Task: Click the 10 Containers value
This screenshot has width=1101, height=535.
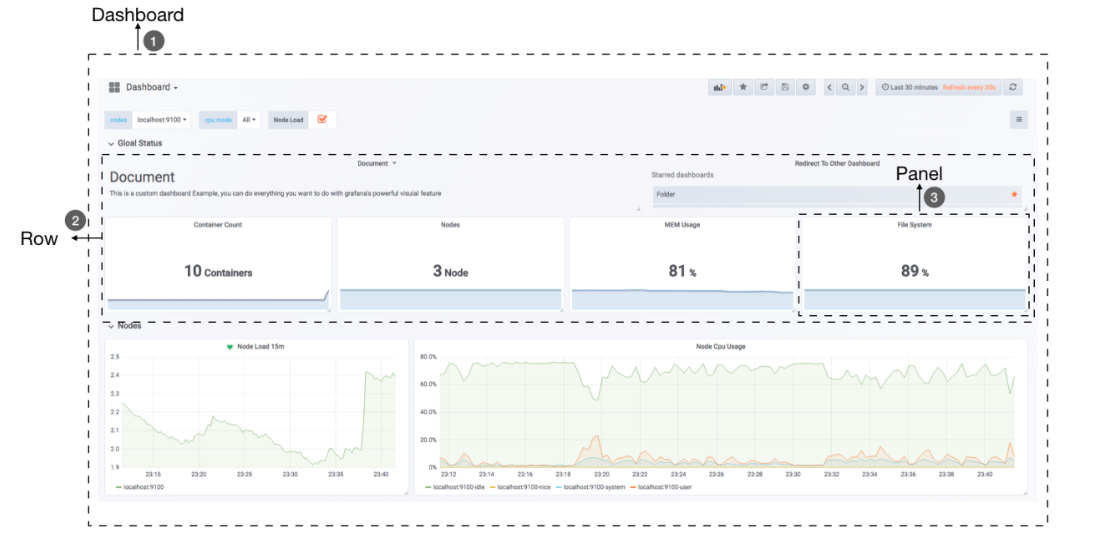Action: (x=218, y=272)
